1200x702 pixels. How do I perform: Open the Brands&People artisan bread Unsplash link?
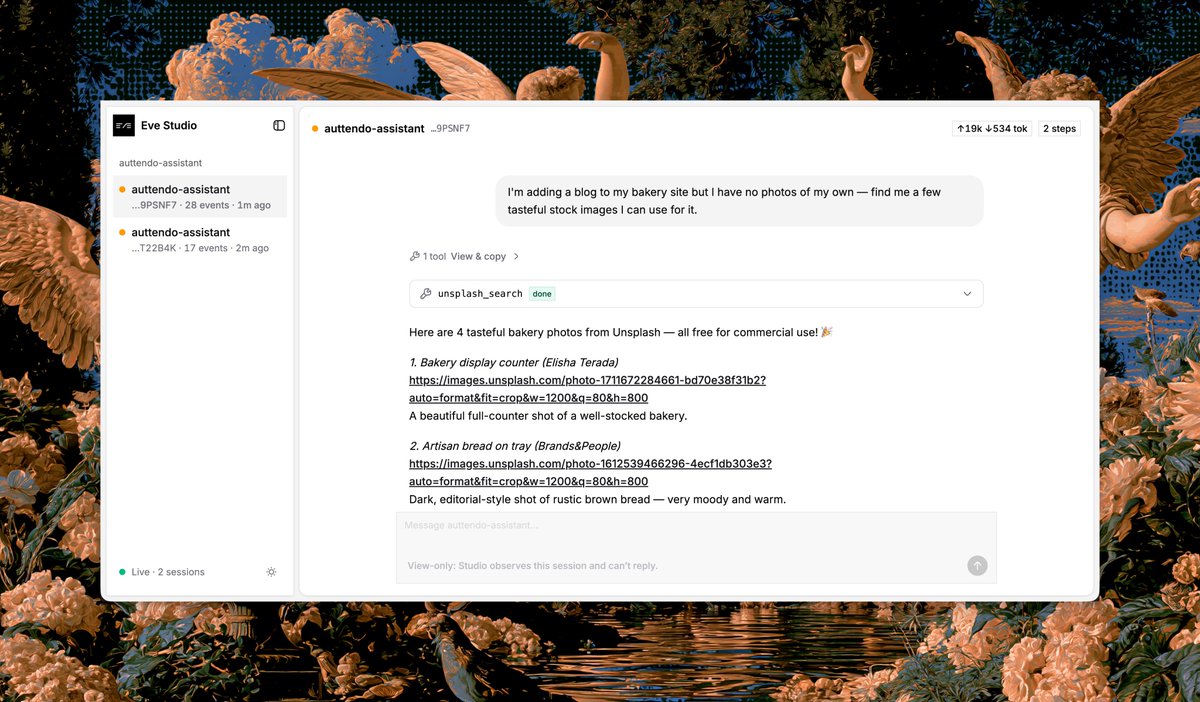point(590,473)
